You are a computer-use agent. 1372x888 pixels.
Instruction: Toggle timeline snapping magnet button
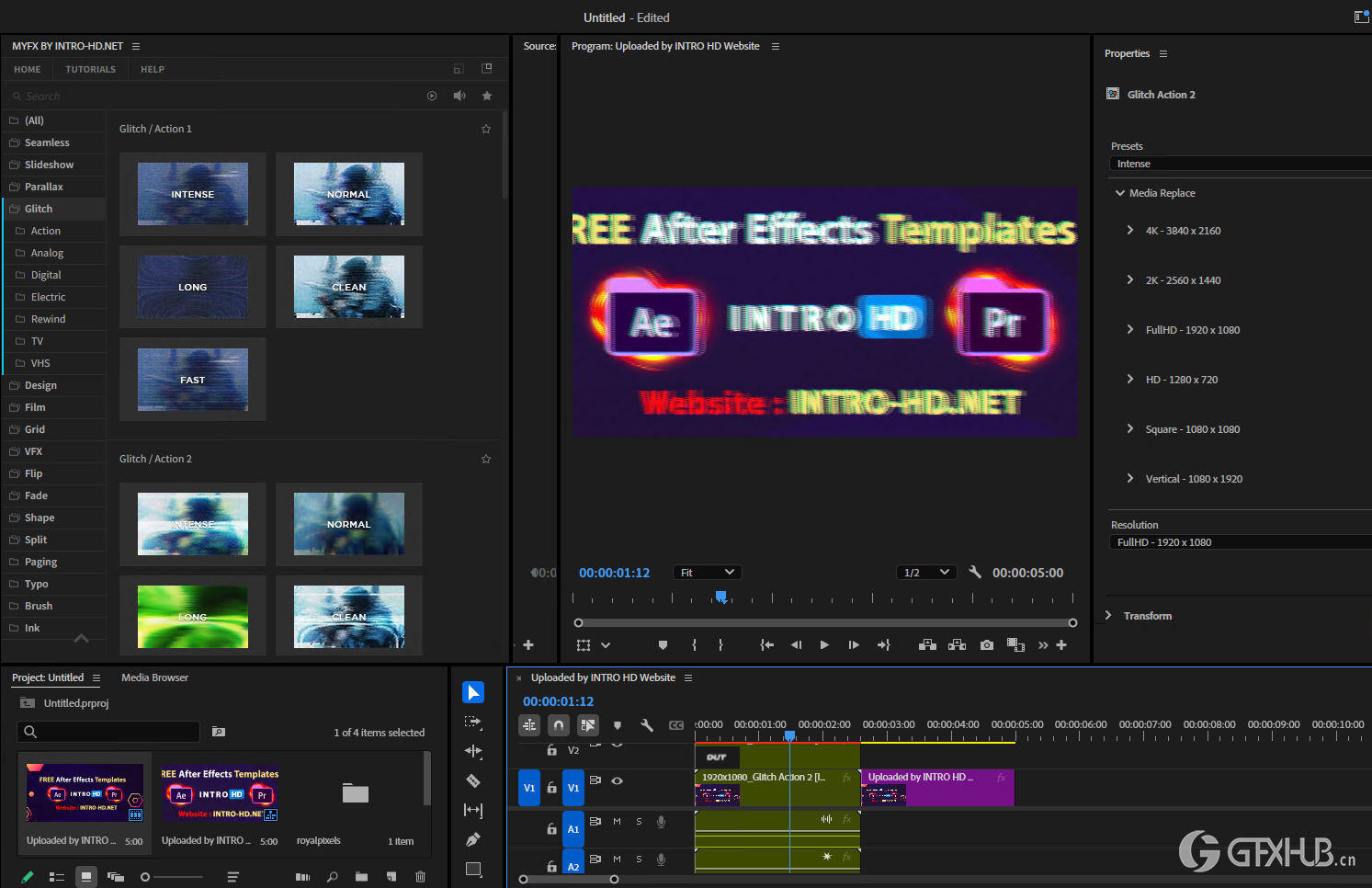559,725
